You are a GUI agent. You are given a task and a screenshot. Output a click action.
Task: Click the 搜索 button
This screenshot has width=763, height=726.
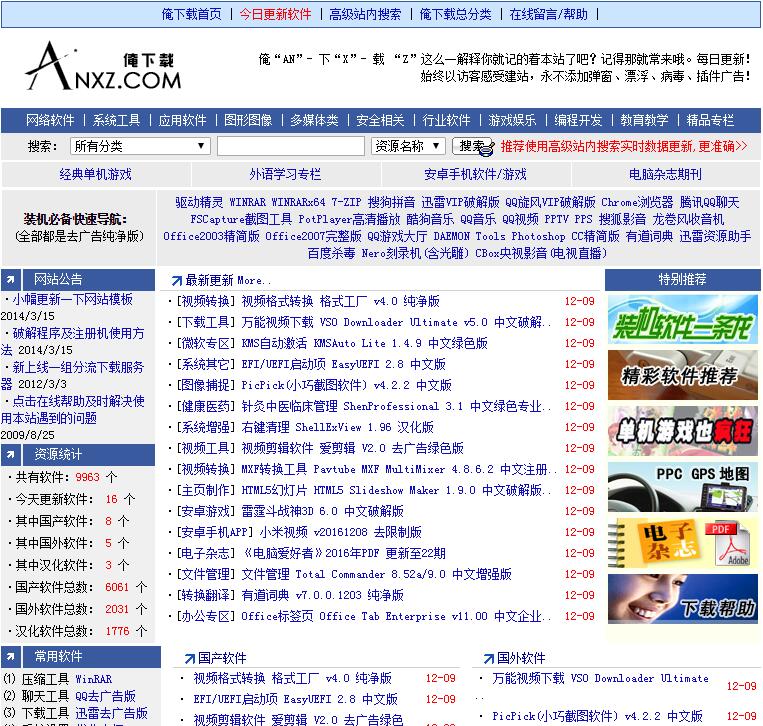pyautogui.click(x=472, y=146)
